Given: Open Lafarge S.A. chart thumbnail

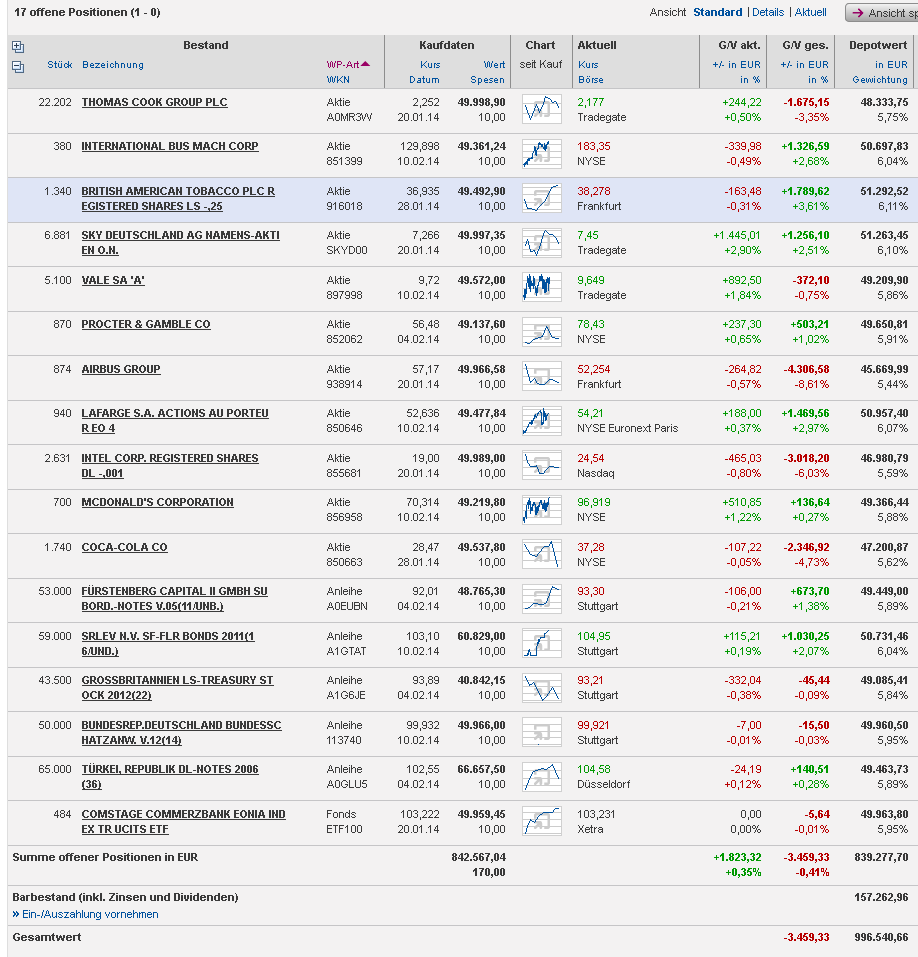Looking at the screenshot, I should [541, 421].
